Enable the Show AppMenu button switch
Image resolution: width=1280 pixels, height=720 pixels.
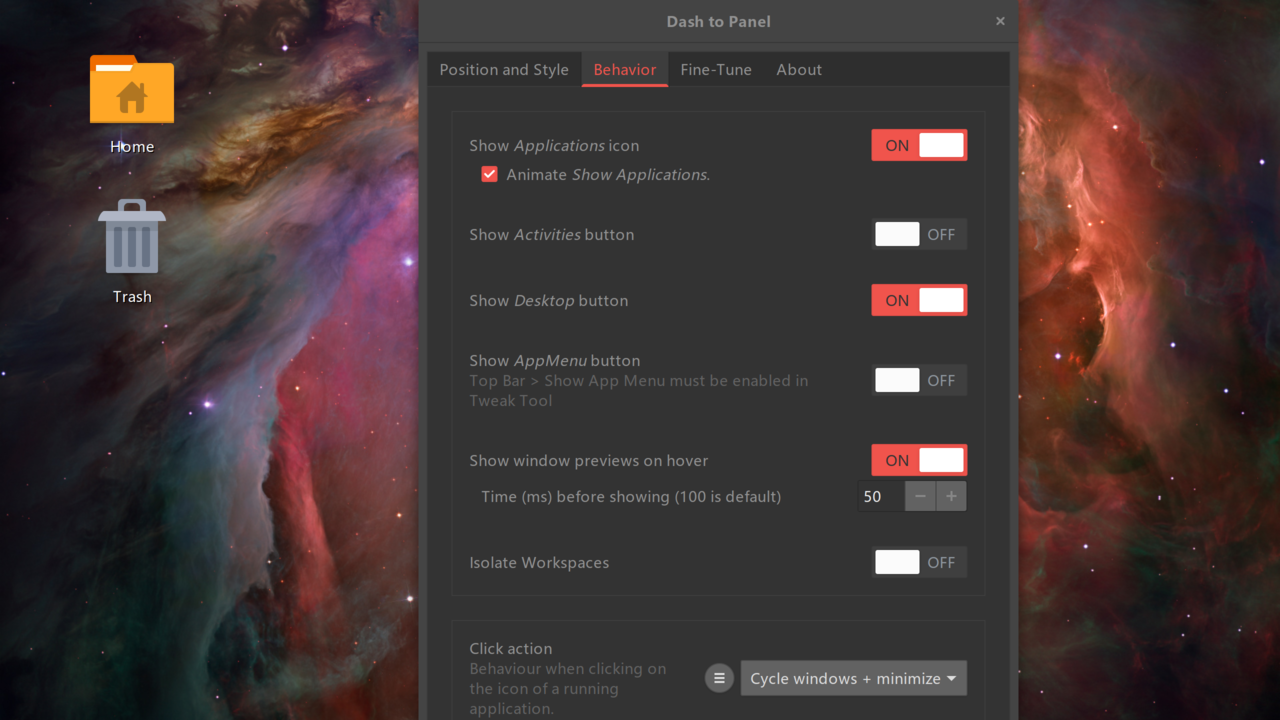(x=919, y=380)
